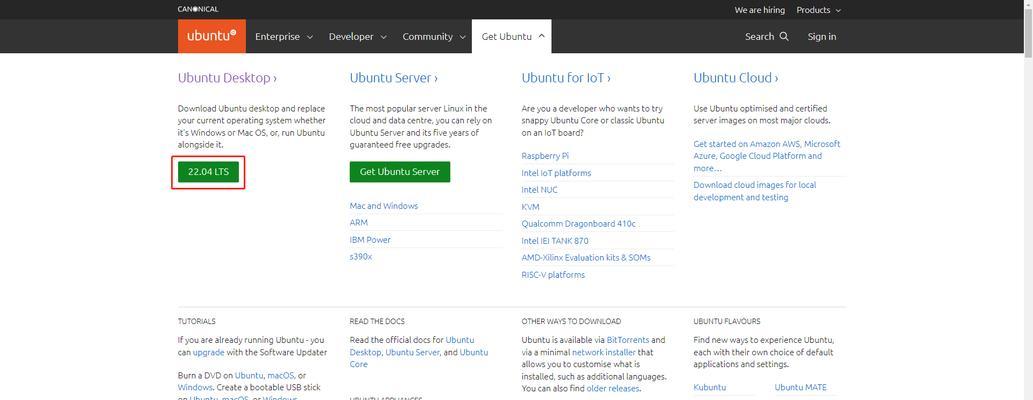This screenshot has width=1033, height=400.
Task: Click the READ THE DOCS heading text
Action: (x=377, y=322)
